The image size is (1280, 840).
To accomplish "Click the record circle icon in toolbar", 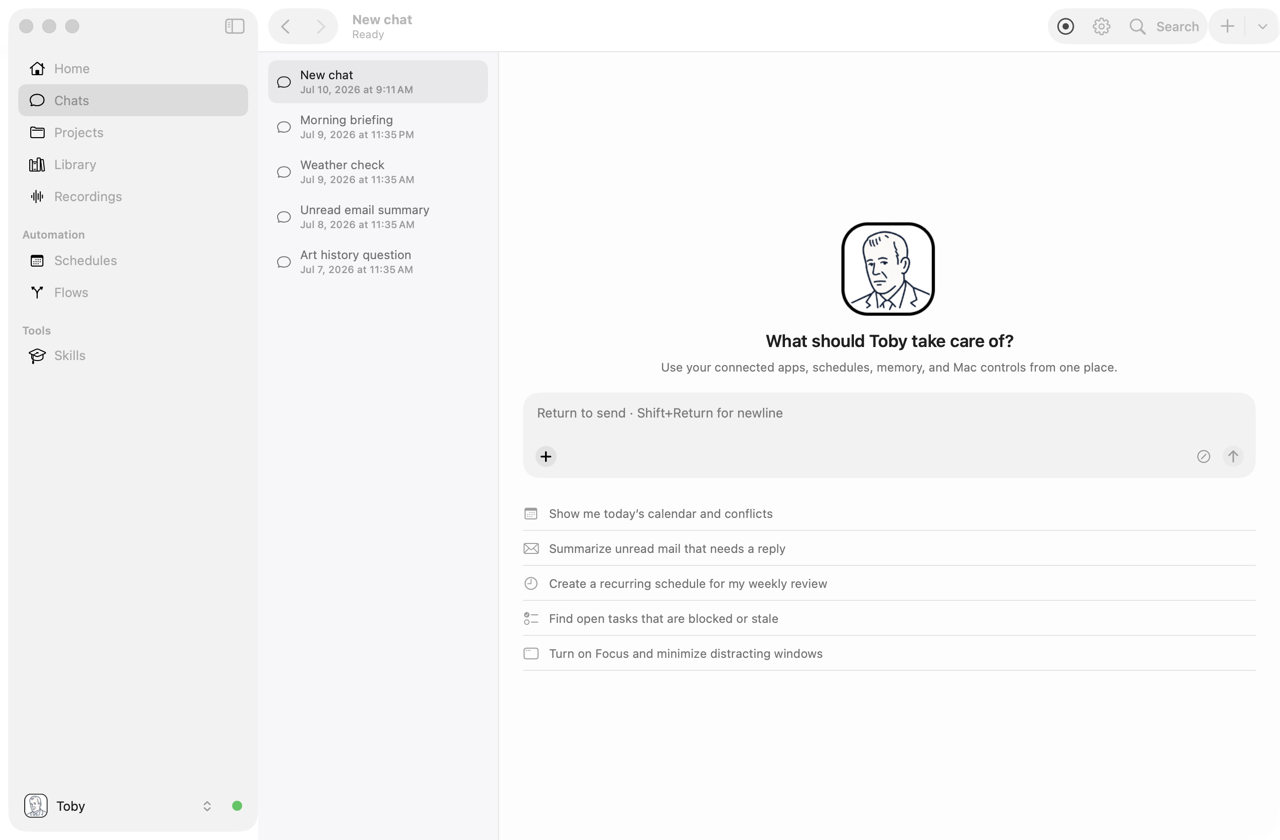I will point(1066,27).
